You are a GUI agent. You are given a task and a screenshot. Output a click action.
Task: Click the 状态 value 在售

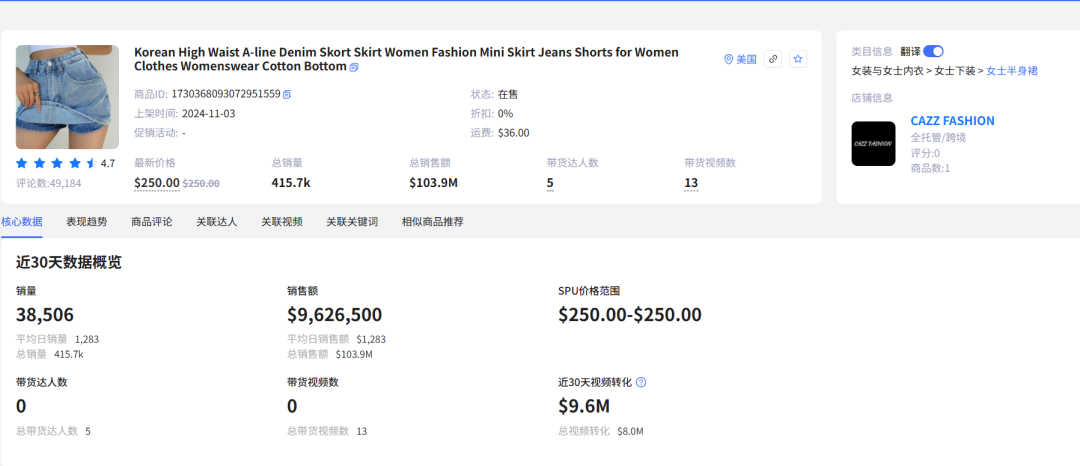(x=508, y=94)
